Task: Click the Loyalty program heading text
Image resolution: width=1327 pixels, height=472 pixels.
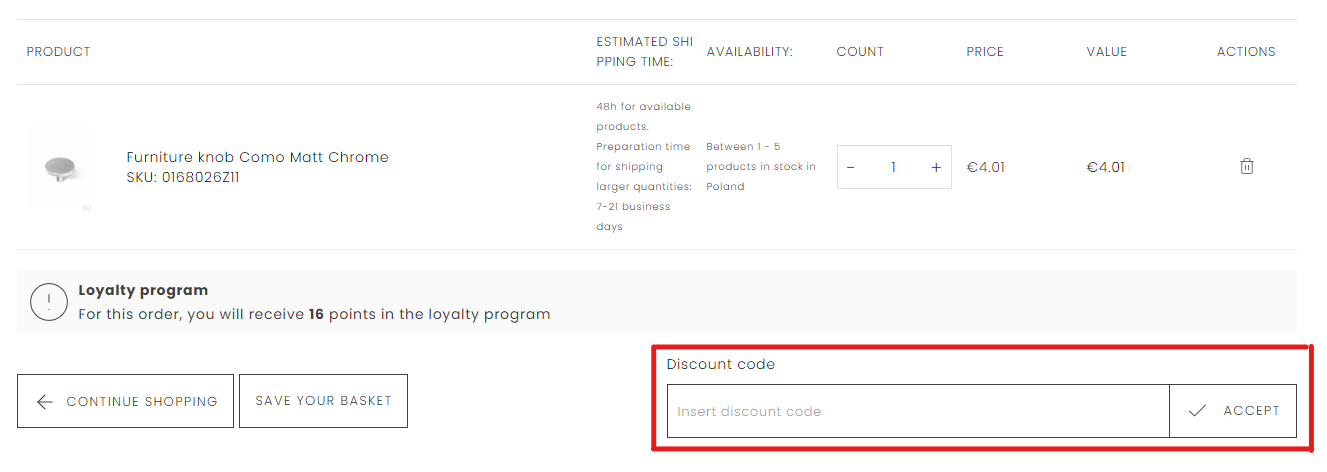Action: [x=143, y=291]
